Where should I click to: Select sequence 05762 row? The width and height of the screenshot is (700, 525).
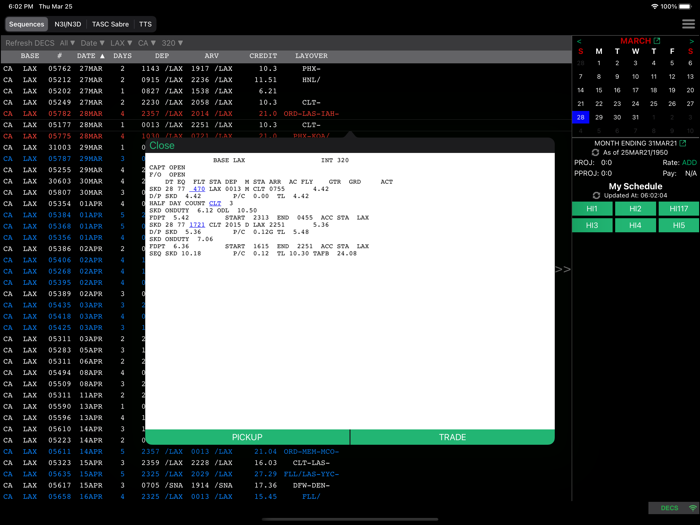[x=286, y=69]
